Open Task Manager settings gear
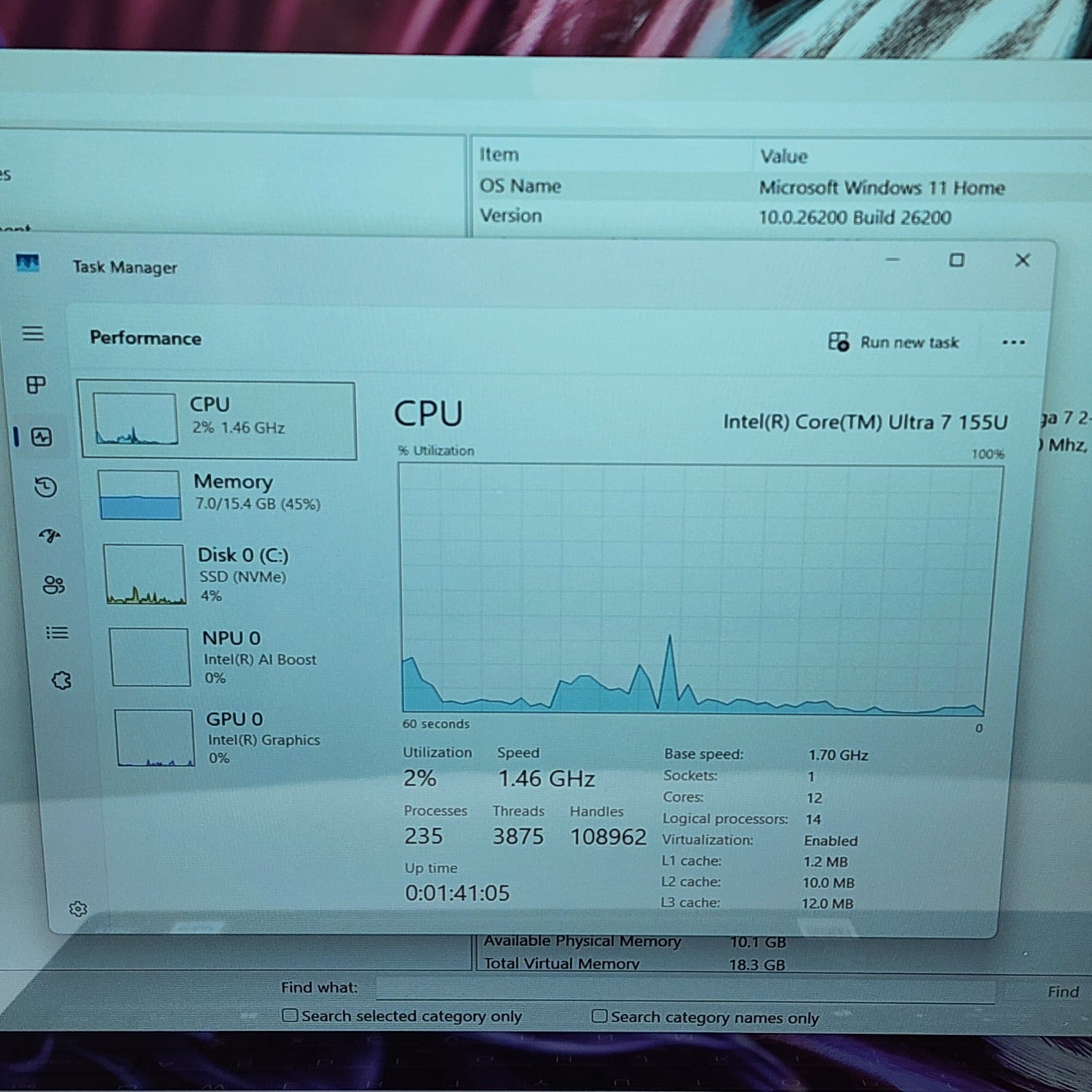The image size is (1092, 1092). click(x=78, y=909)
